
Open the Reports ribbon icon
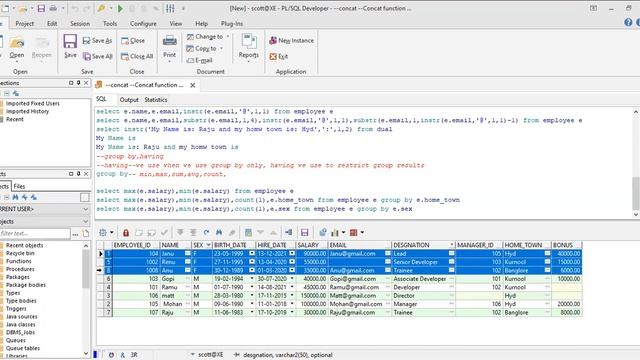click(x=249, y=42)
